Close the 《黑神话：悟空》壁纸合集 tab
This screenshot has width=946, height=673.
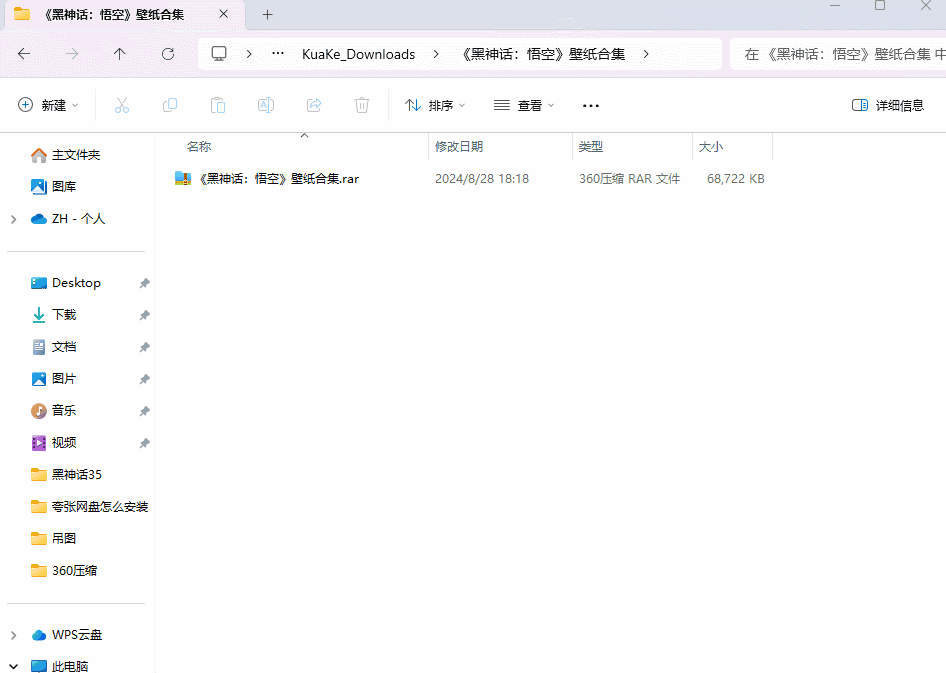[x=223, y=14]
